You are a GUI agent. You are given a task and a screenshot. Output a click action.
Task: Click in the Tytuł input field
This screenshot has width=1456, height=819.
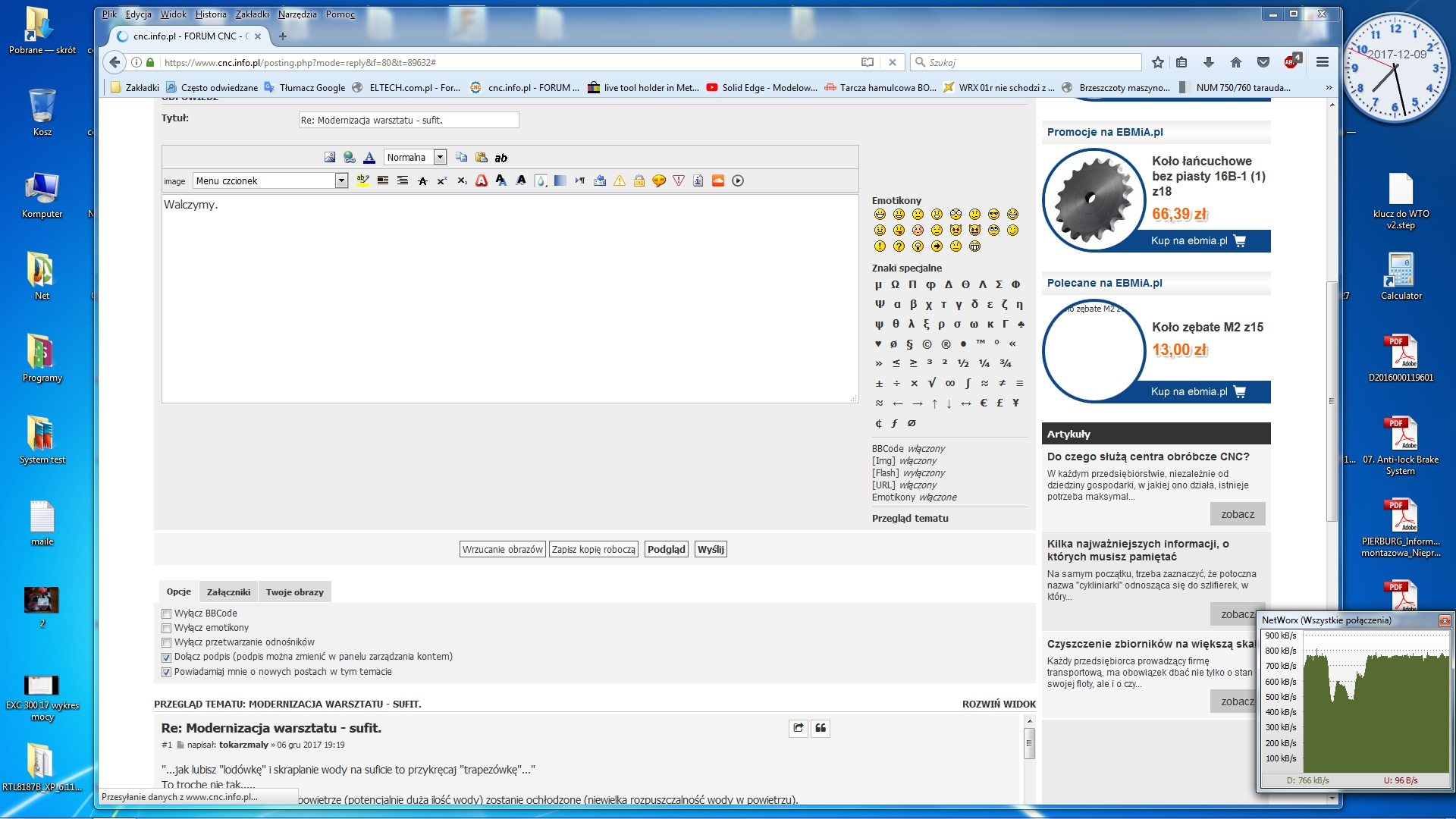click(409, 120)
